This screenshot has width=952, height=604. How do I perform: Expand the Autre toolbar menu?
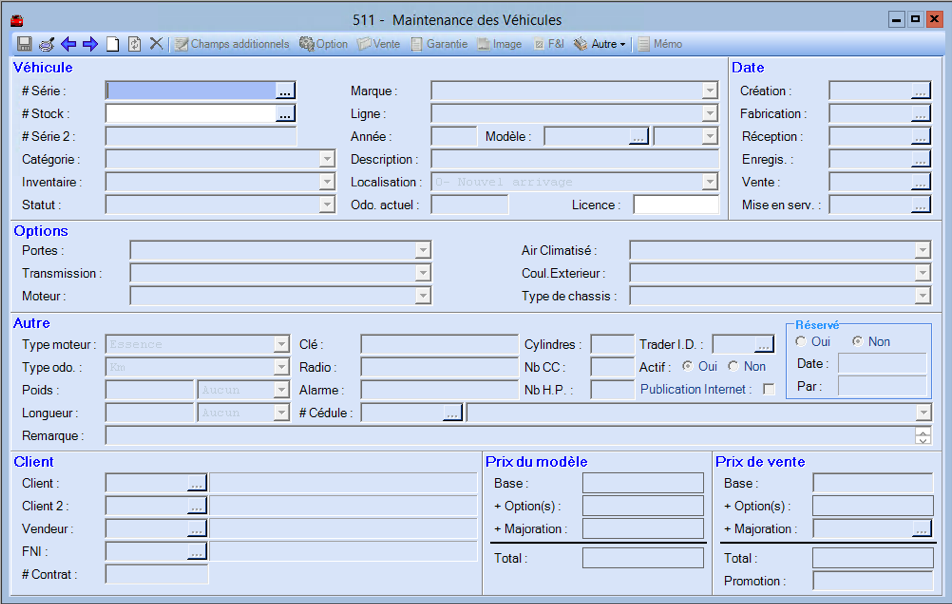(600, 44)
